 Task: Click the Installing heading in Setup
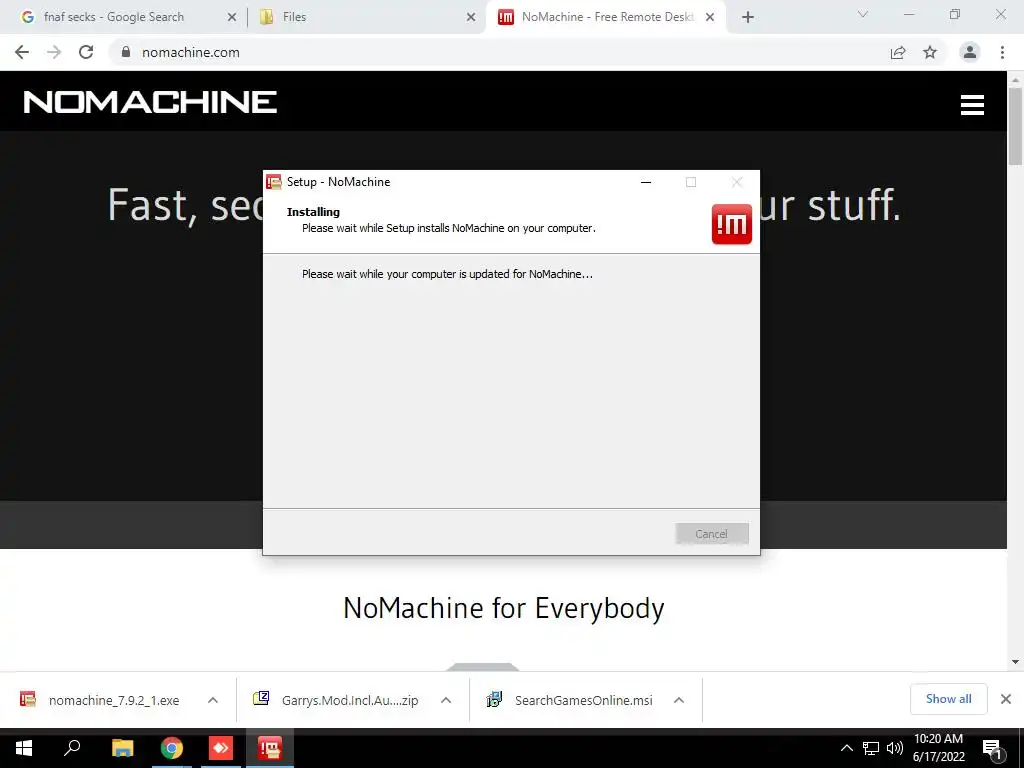click(313, 212)
